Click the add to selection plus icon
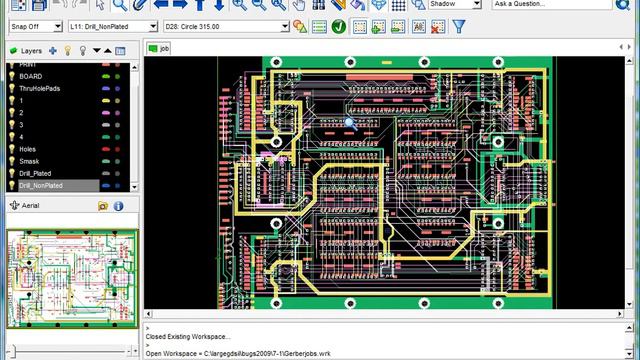This screenshot has width=640, height=360. pyautogui.click(x=379, y=27)
